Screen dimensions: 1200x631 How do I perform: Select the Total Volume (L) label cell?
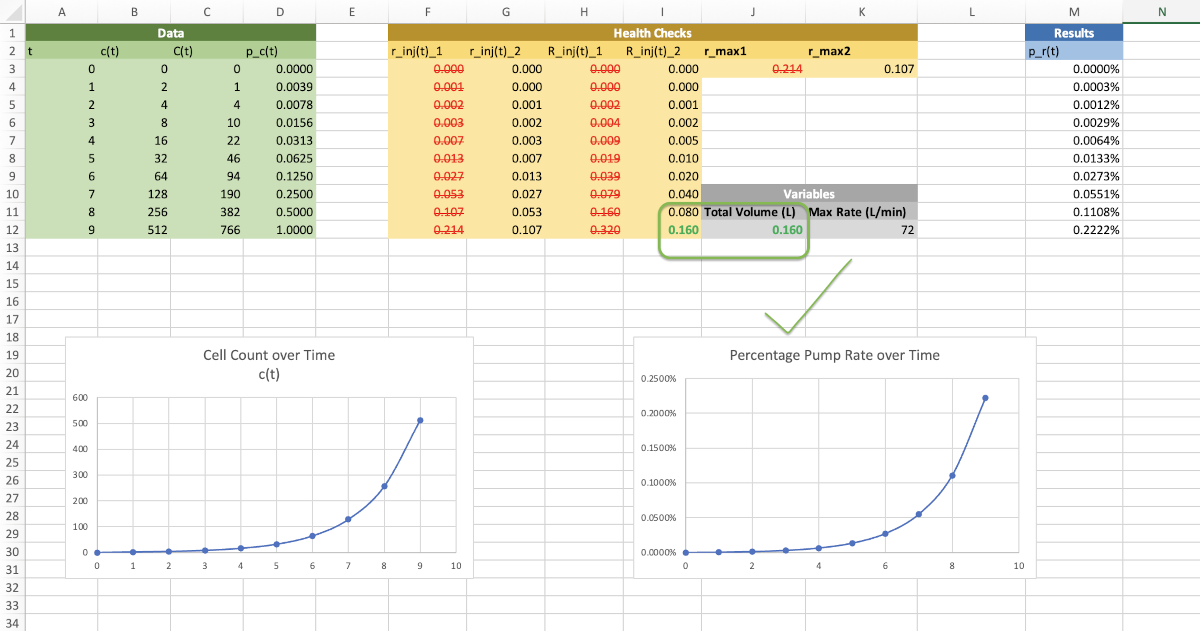point(754,212)
